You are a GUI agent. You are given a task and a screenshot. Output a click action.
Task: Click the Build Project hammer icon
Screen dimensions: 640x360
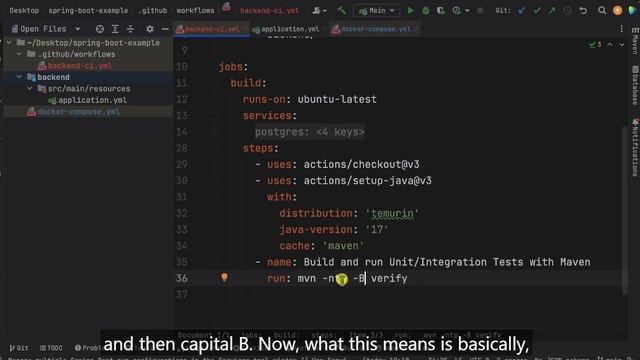tap(341, 10)
